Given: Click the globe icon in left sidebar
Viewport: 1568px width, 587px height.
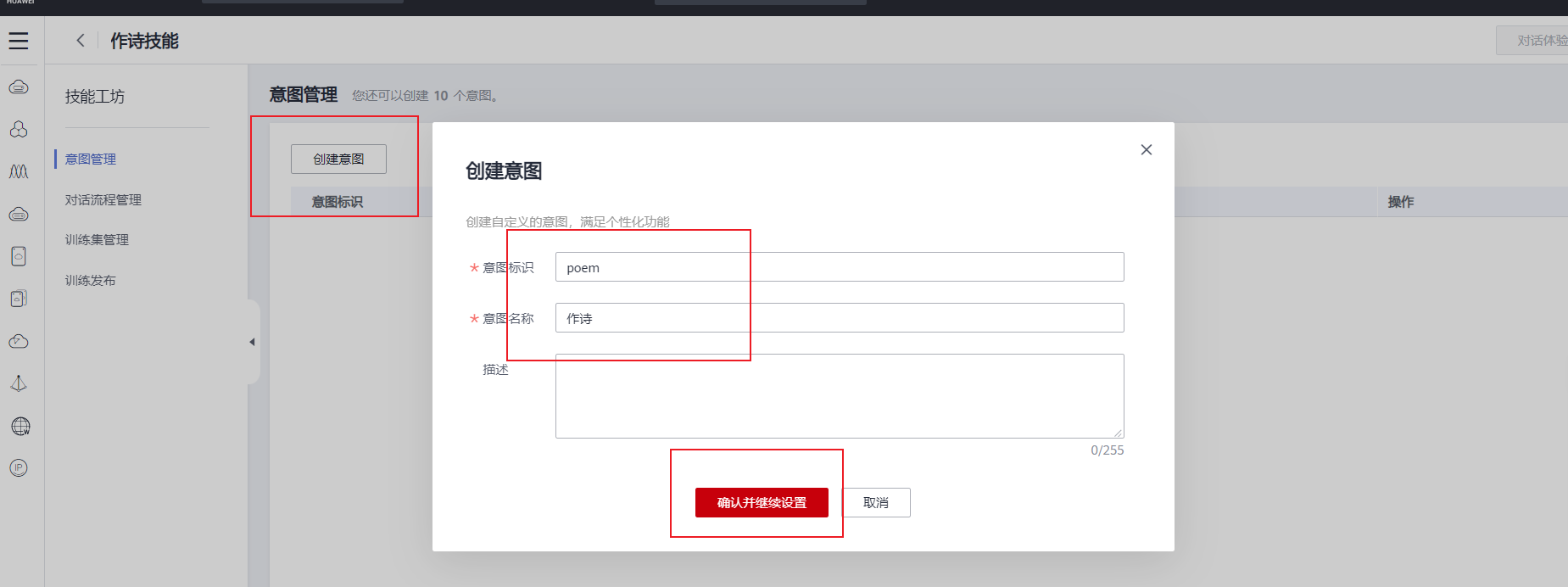Looking at the screenshot, I should [x=20, y=426].
